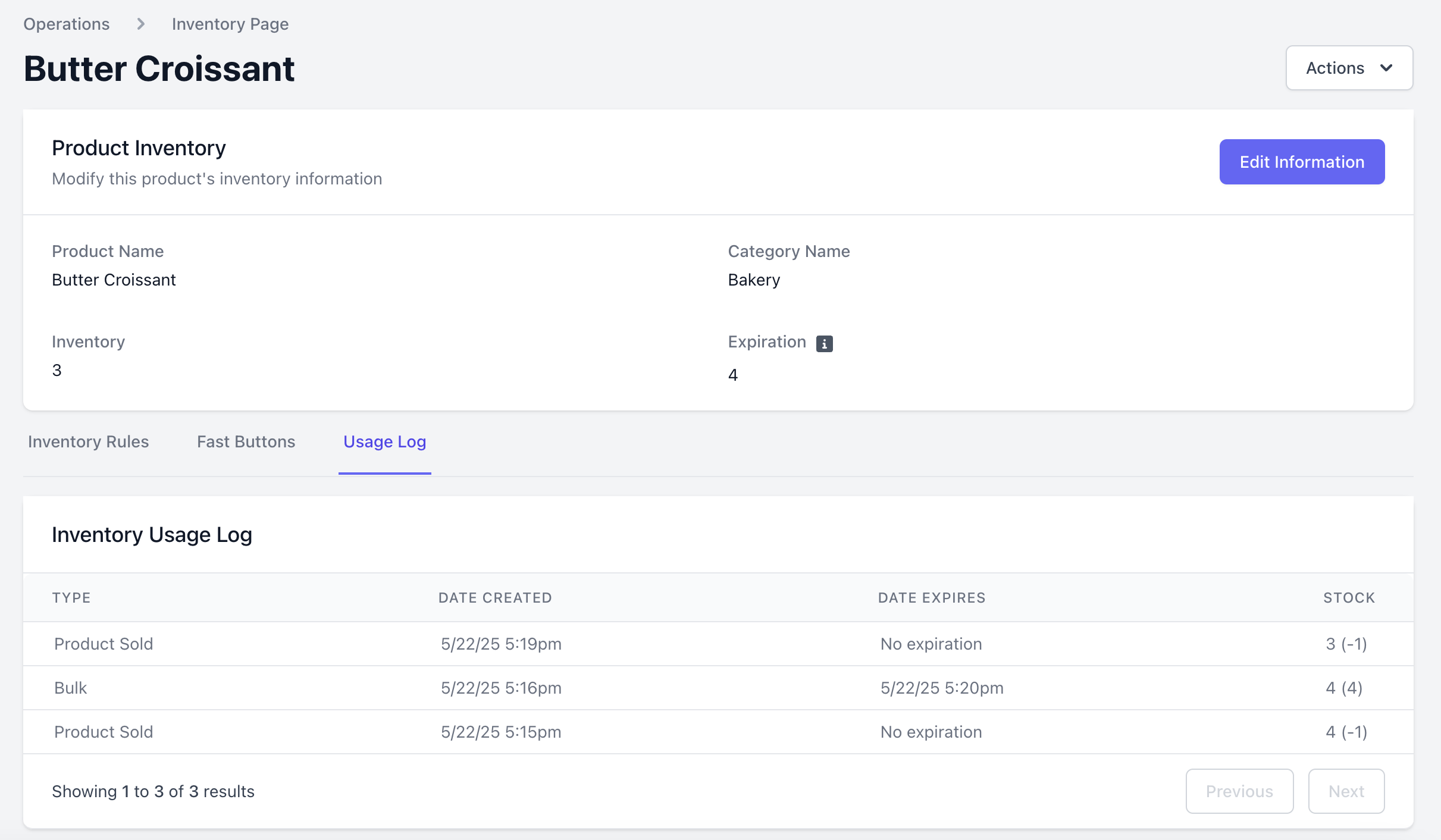This screenshot has width=1441, height=840.
Task: Click the Previous pagination button
Action: 1239,791
